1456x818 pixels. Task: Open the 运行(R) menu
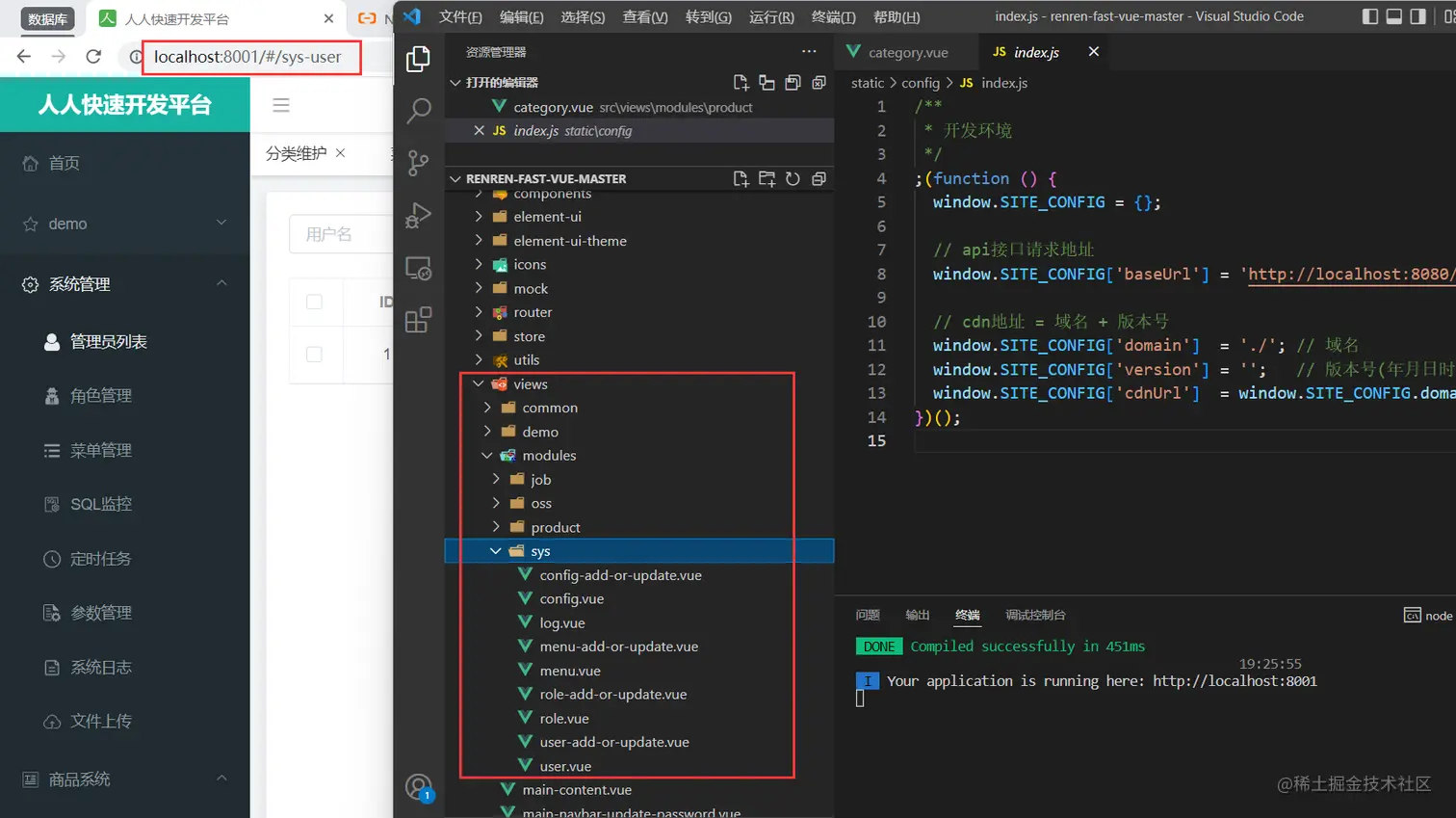coord(771,17)
